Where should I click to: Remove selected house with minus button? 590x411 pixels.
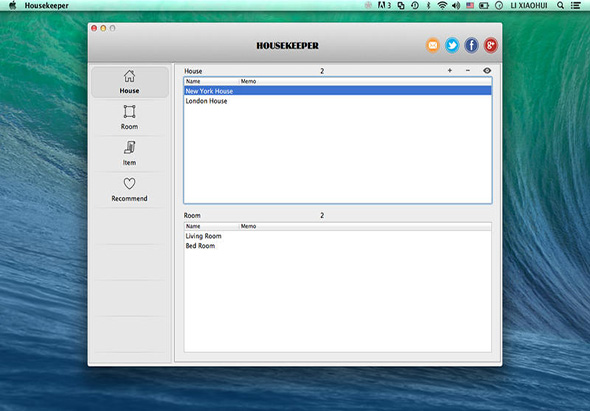pyautogui.click(x=468, y=70)
